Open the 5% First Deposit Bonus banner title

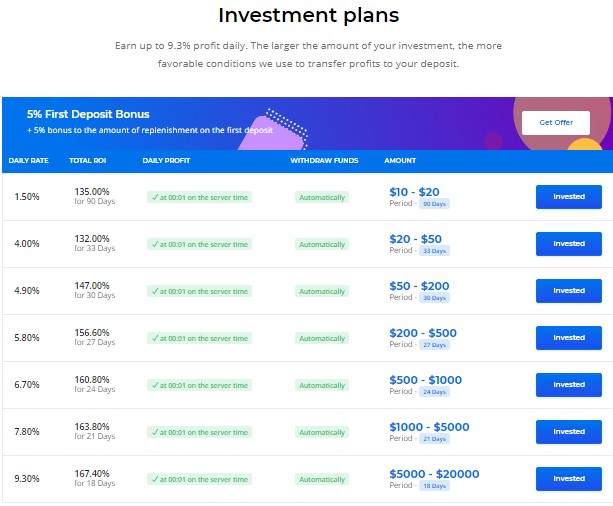[88, 114]
